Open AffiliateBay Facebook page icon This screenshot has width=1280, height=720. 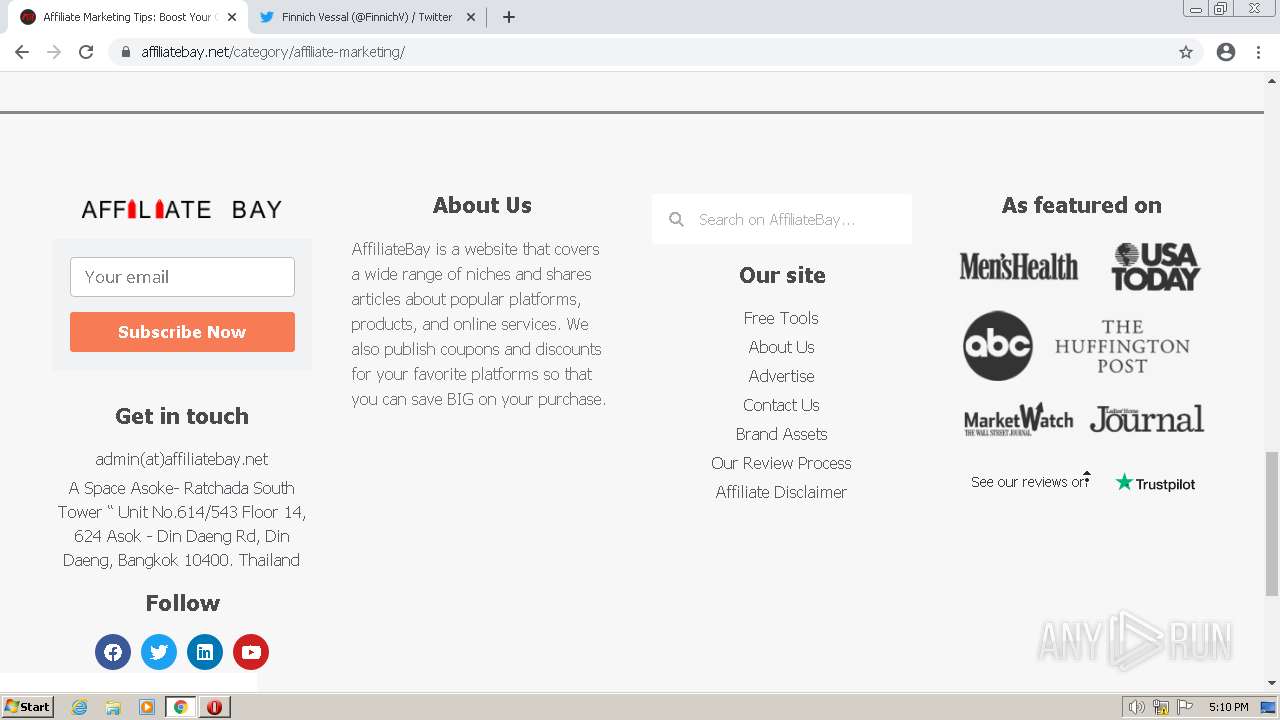(x=113, y=652)
